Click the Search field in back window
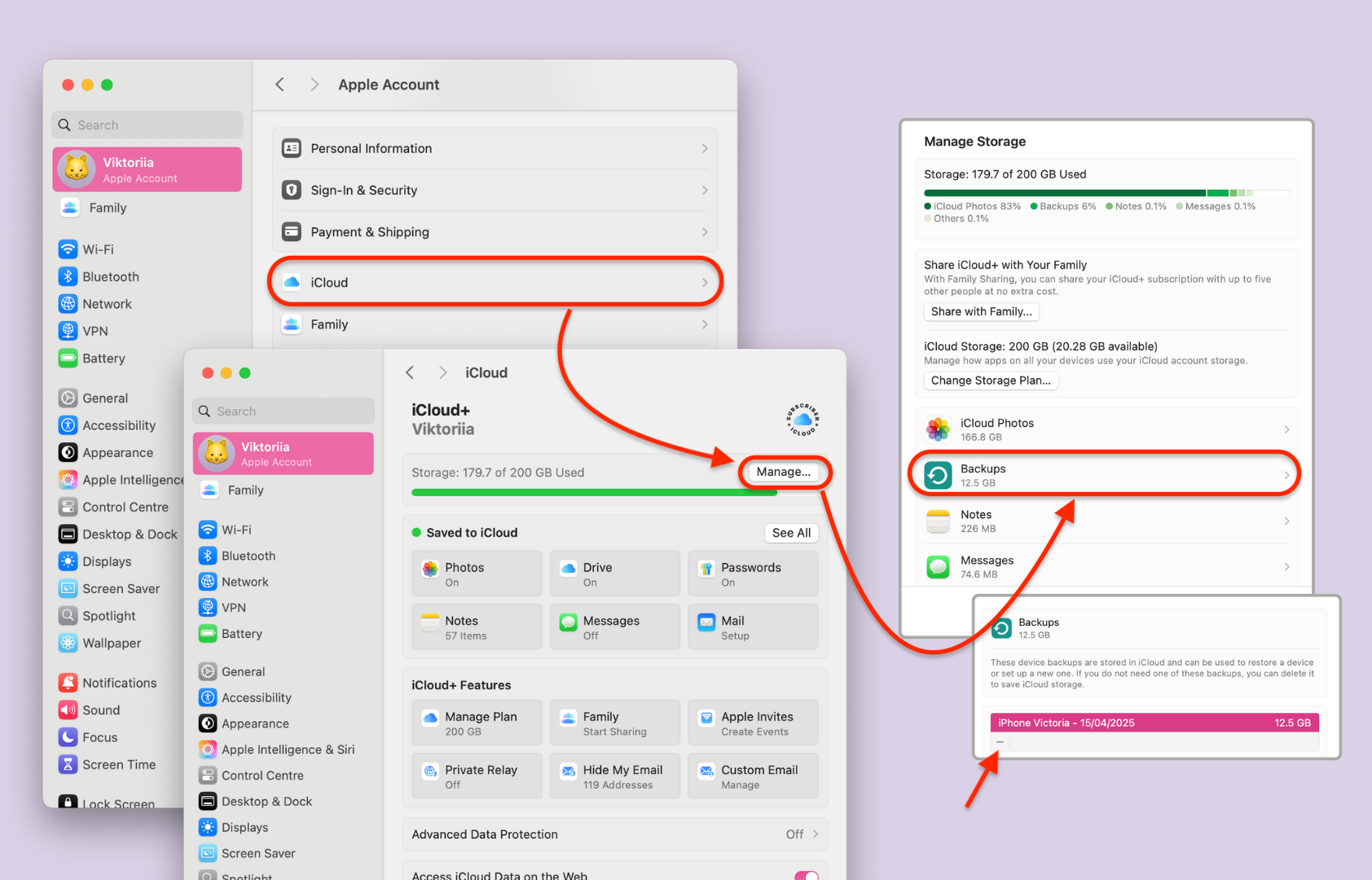The width and height of the screenshot is (1372, 880). coord(147,125)
